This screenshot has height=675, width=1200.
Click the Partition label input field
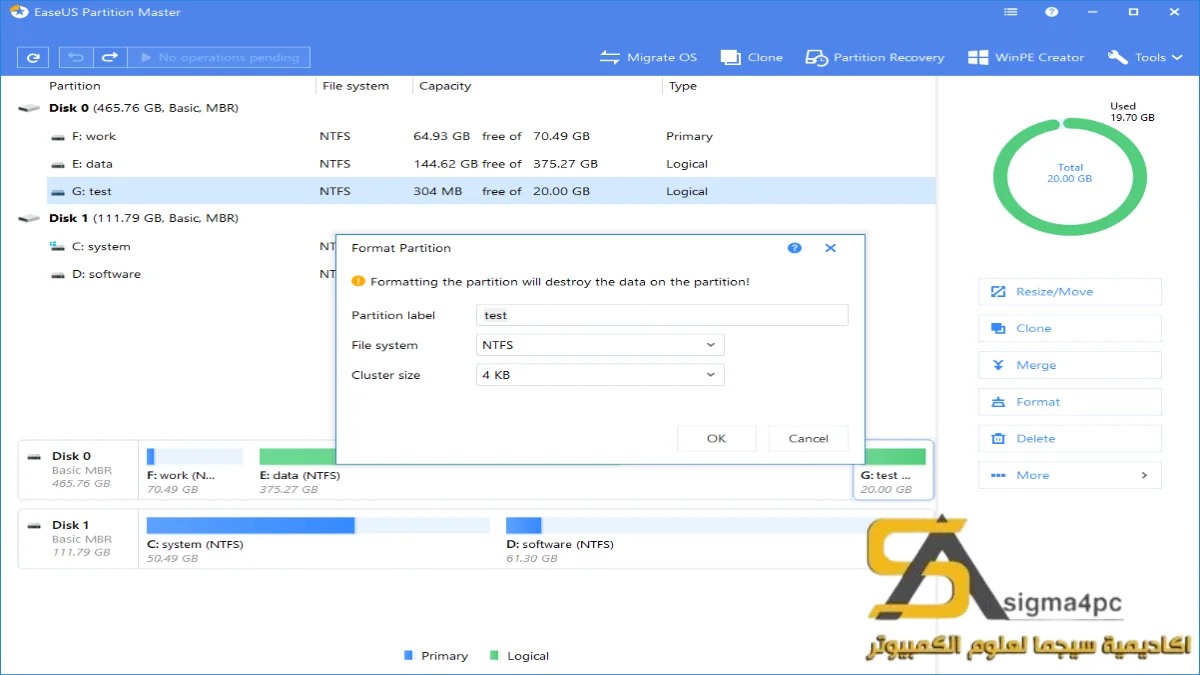[662, 315]
